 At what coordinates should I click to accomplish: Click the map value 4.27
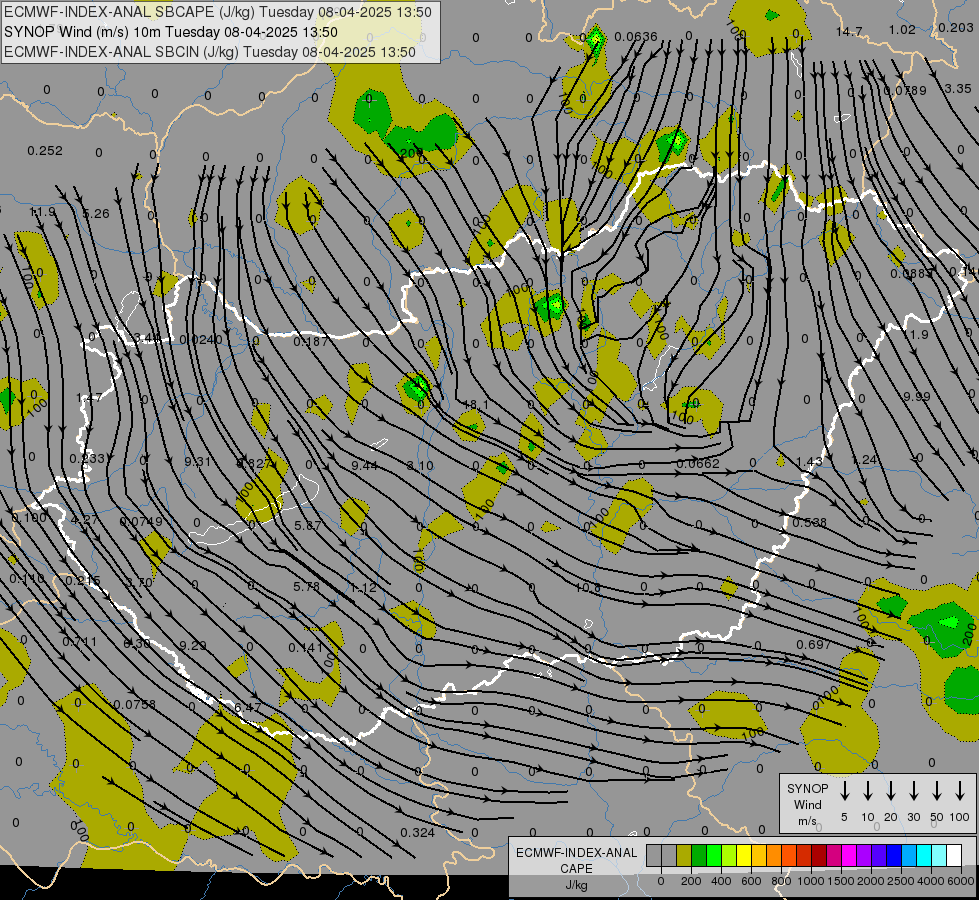(x=84, y=520)
